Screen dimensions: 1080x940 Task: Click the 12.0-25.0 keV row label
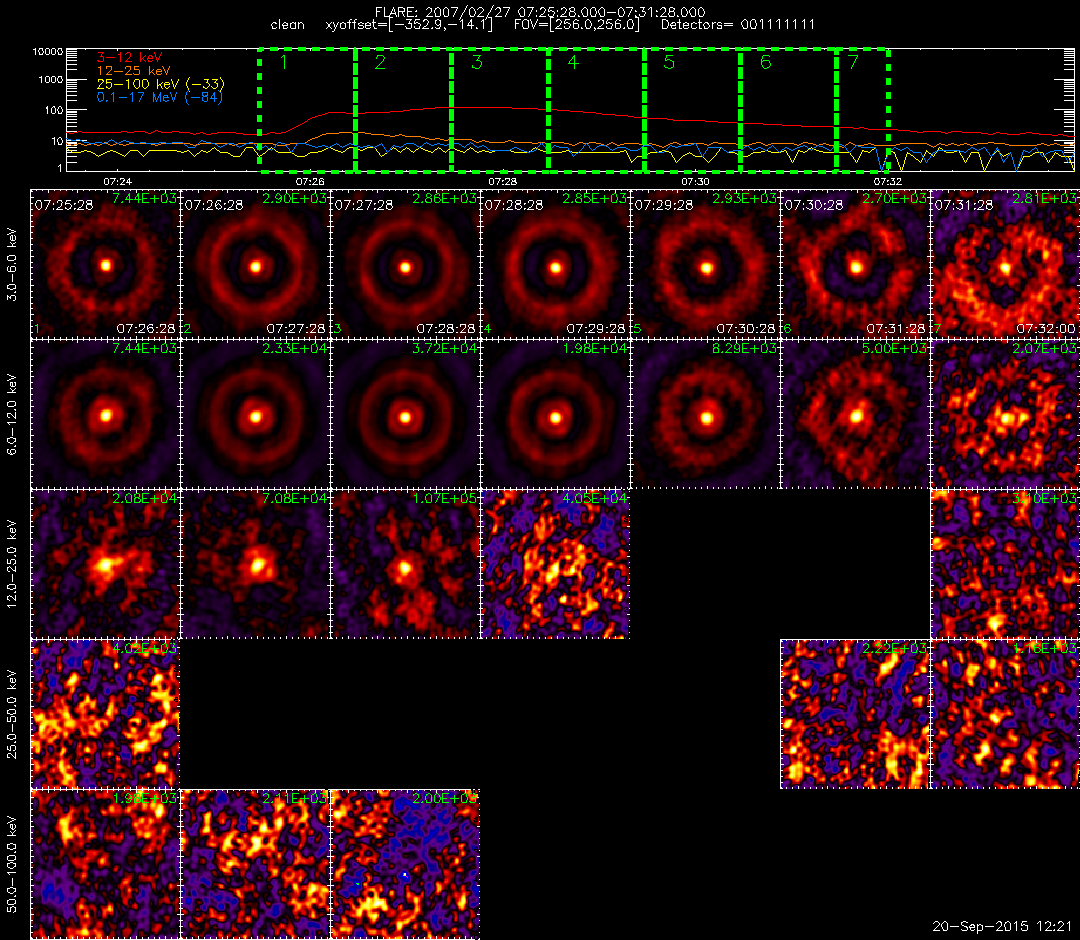click(12, 564)
